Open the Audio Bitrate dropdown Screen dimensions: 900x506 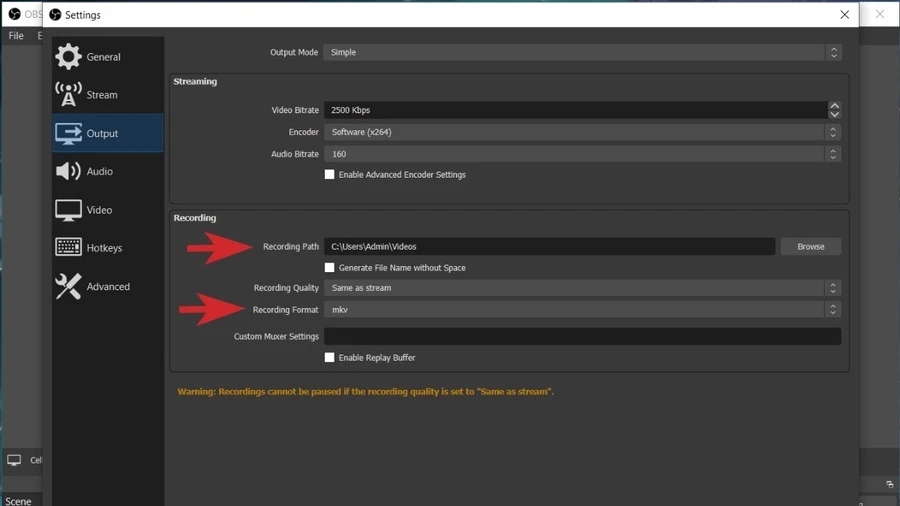[582, 154]
